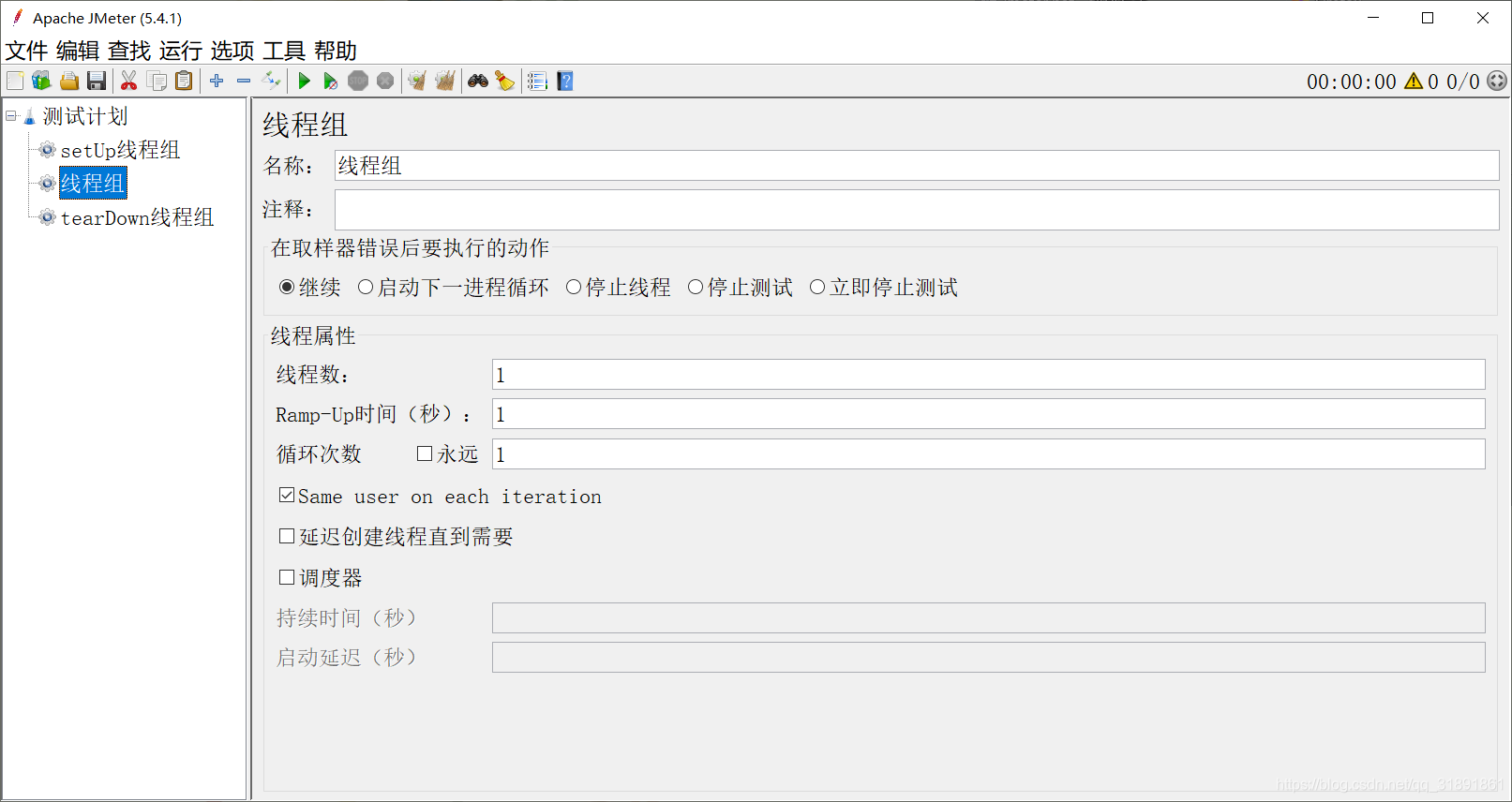Select tearDown线程组 in the tree

[x=137, y=217]
